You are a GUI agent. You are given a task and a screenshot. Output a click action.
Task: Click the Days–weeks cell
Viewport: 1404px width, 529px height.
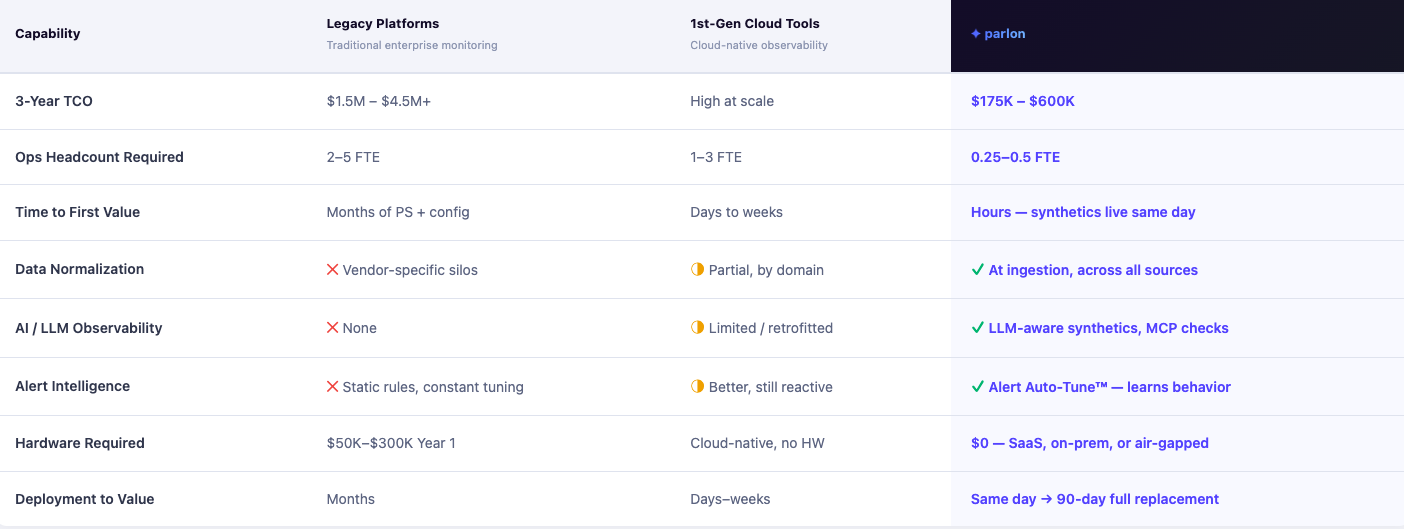[x=730, y=499]
